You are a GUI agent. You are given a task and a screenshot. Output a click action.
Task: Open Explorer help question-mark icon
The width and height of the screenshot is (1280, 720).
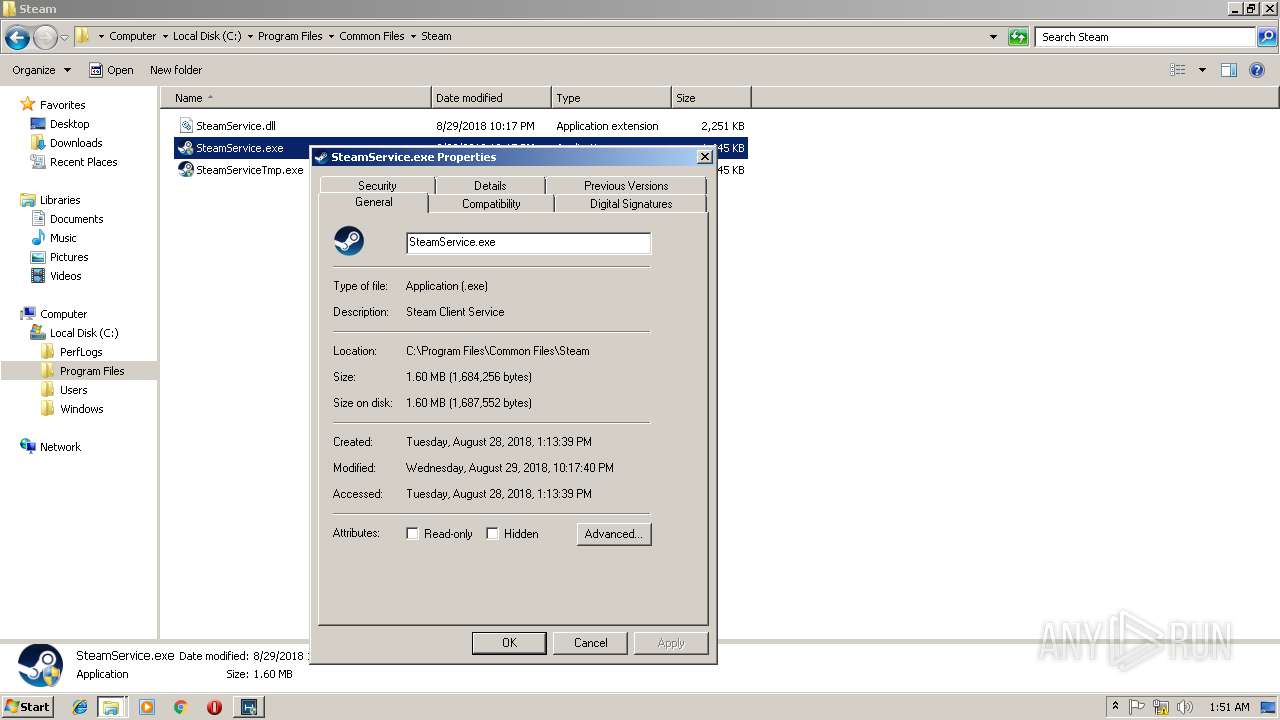1258,70
